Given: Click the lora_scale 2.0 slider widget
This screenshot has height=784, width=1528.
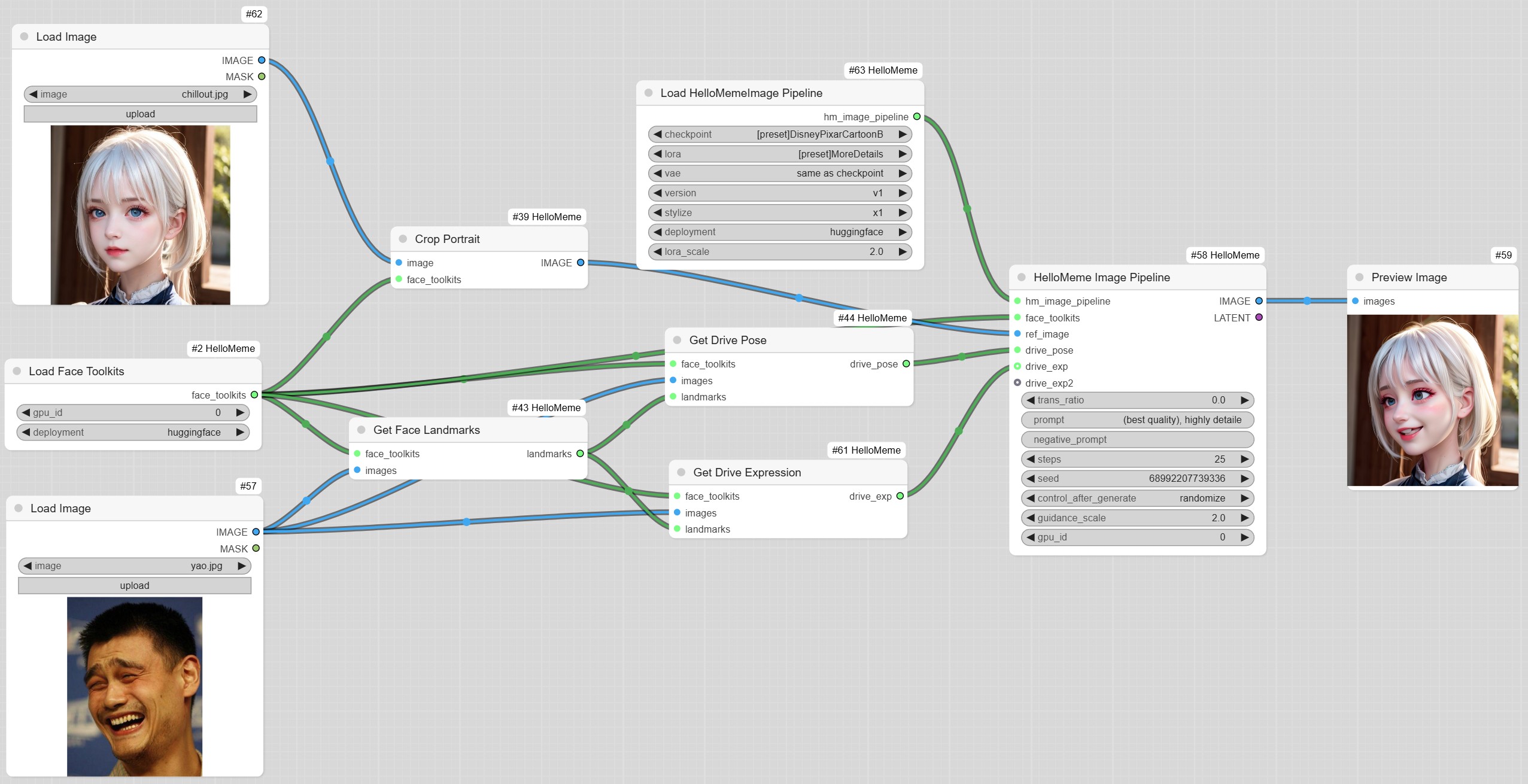Looking at the screenshot, I should [x=780, y=251].
